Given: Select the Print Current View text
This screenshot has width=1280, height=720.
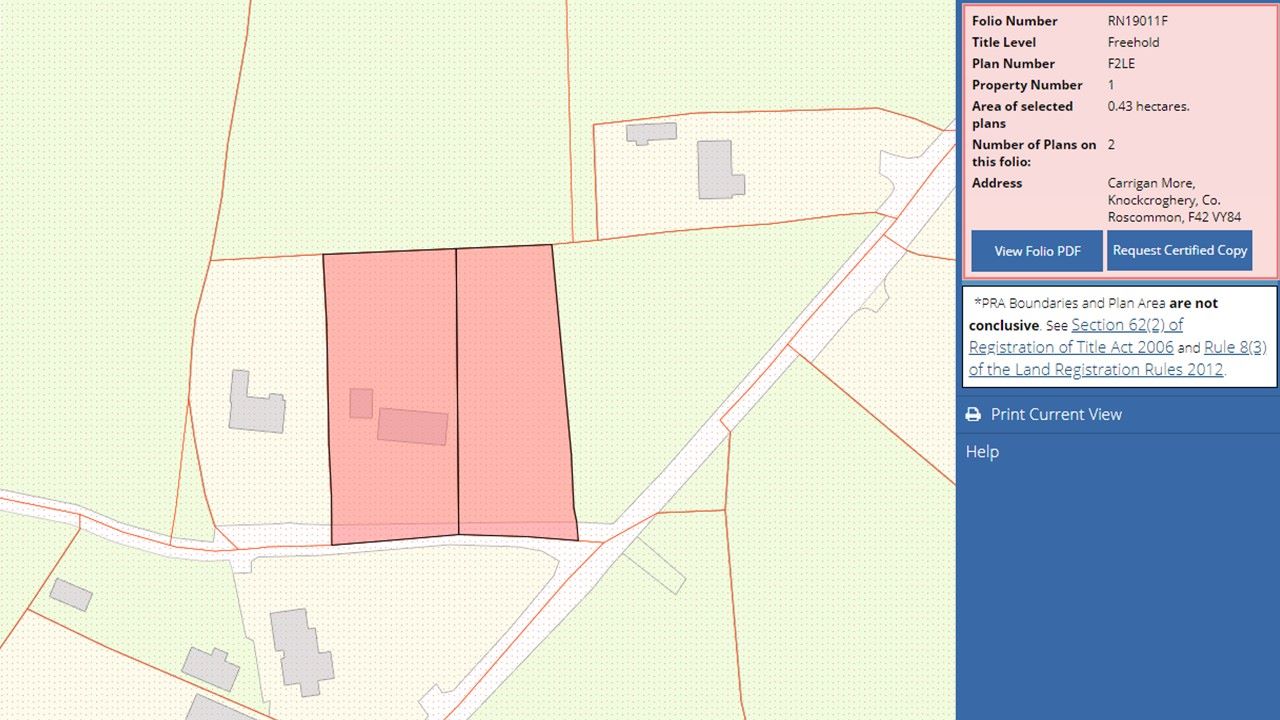Looking at the screenshot, I should point(1056,414).
